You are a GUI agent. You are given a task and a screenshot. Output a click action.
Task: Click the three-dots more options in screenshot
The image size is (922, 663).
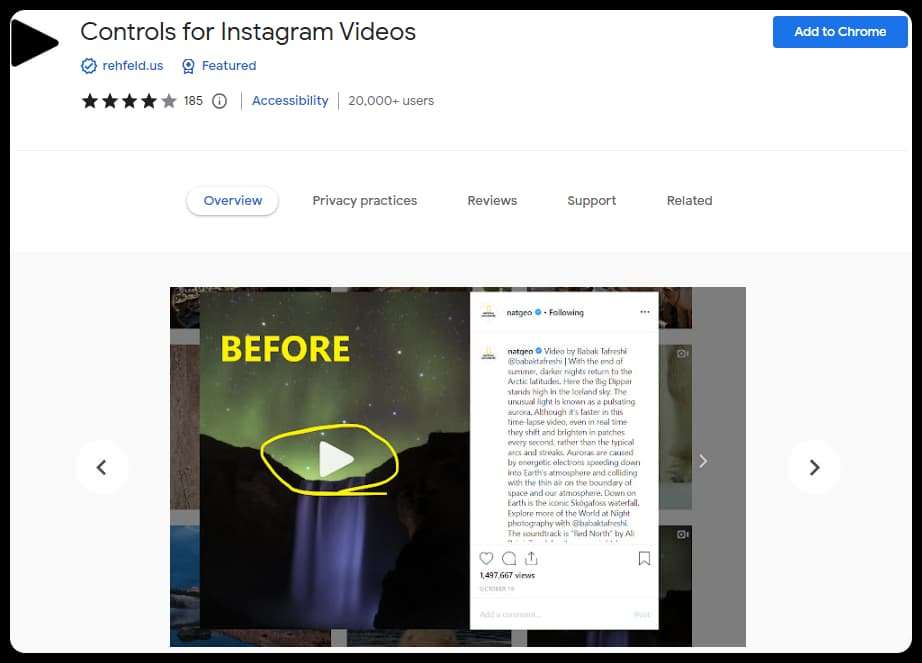point(645,312)
